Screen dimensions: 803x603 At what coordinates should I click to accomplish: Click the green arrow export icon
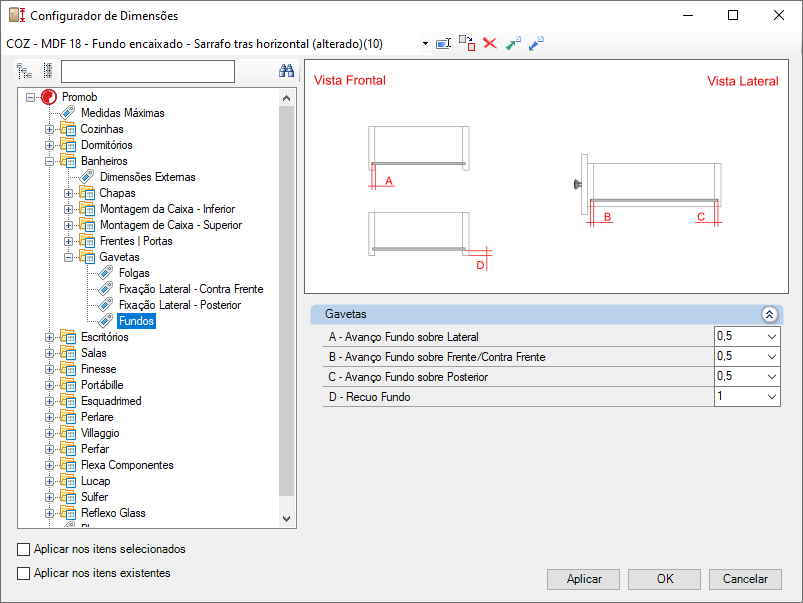513,44
